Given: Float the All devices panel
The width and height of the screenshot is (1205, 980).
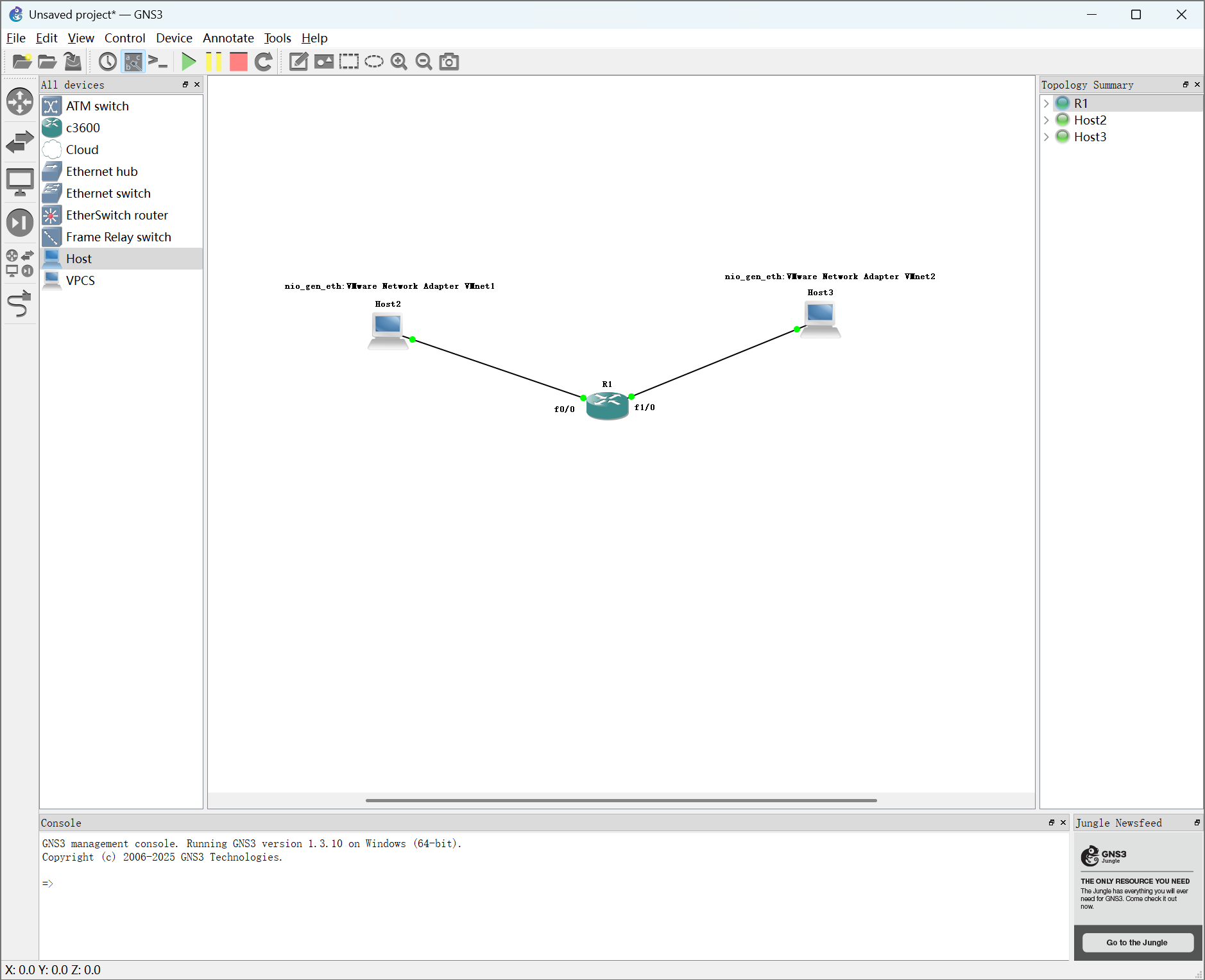Looking at the screenshot, I should click(185, 85).
